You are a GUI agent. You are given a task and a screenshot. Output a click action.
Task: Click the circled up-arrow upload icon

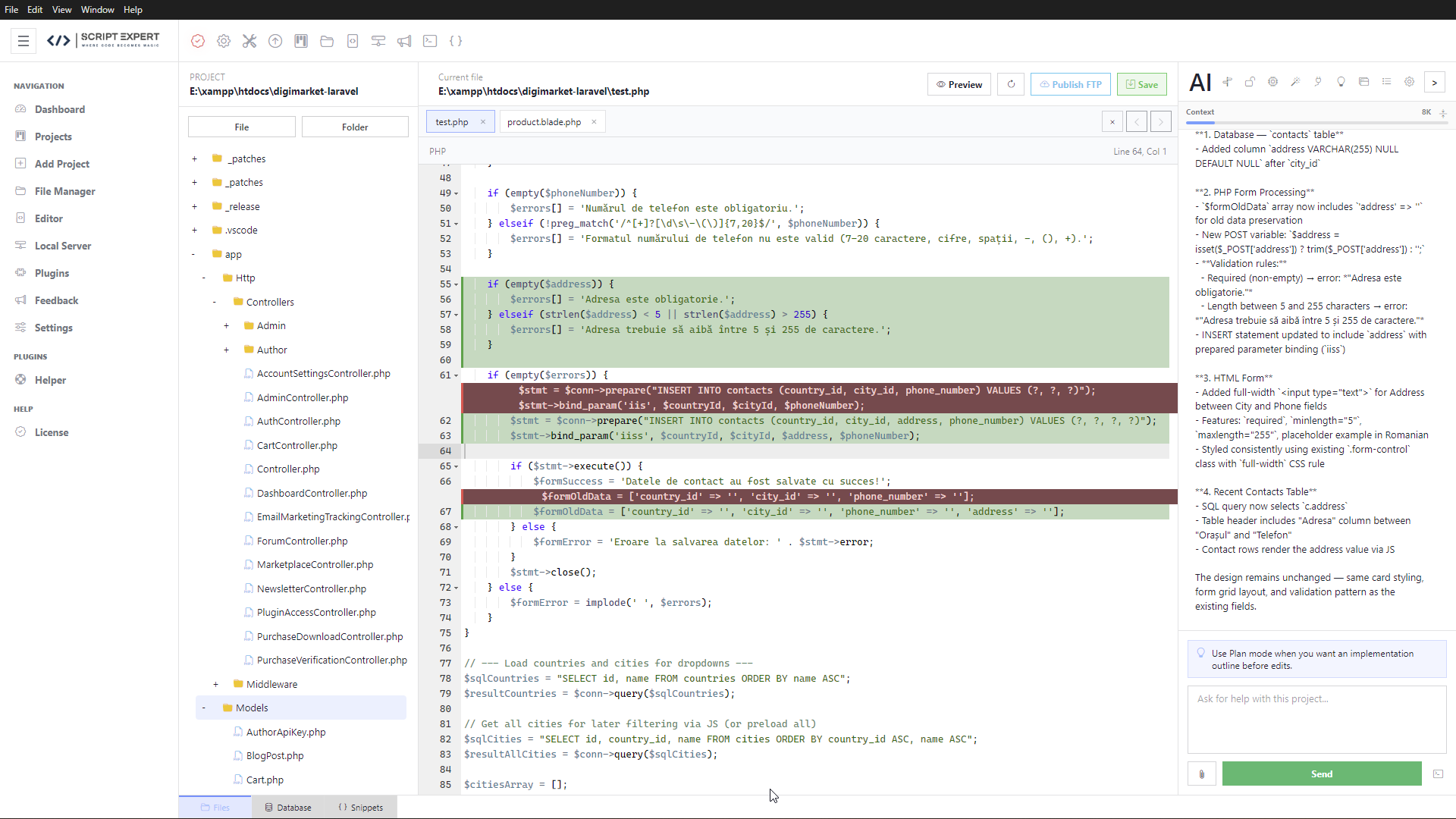click(x=275, y=41)
